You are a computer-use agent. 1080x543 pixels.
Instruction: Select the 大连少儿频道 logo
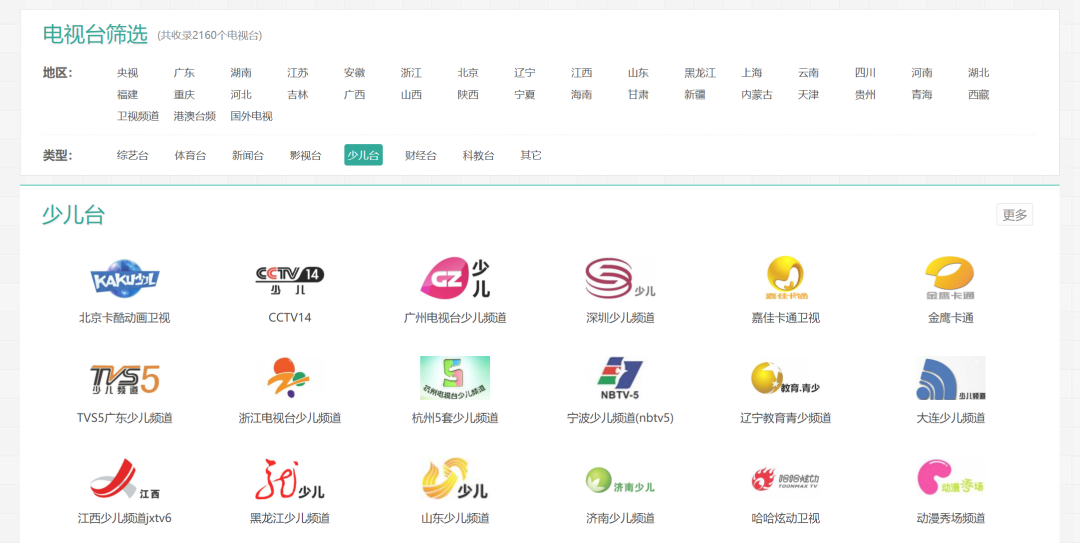[x=951, y=378]
